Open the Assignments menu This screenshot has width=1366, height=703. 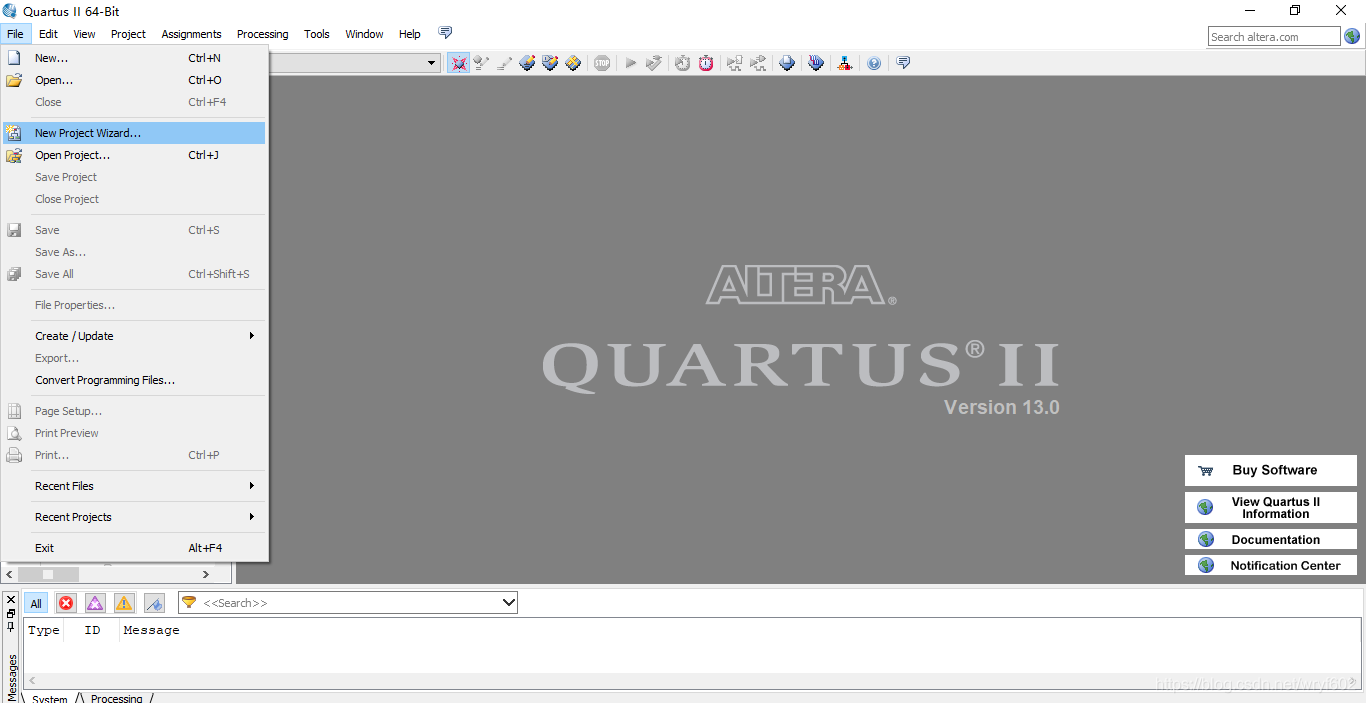tap(191, 34)
